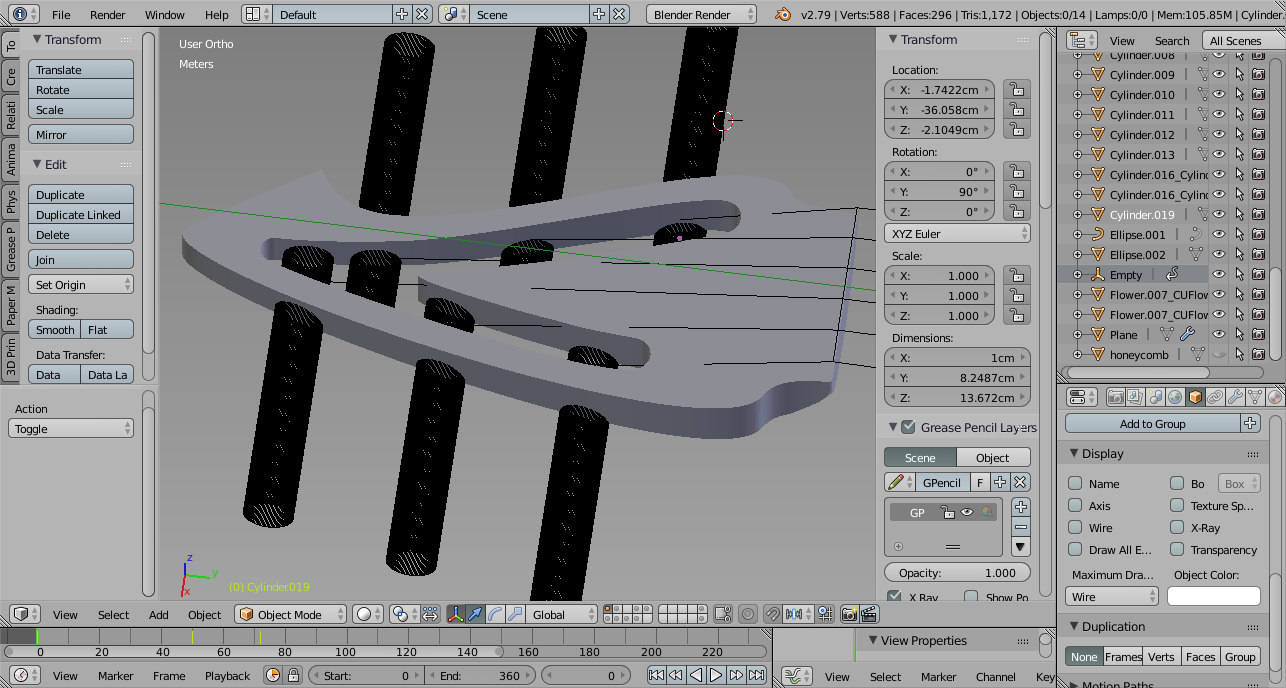Screen dimensions: 1286x688
Task: Play the animation forward
Action: tap(716, 675)
